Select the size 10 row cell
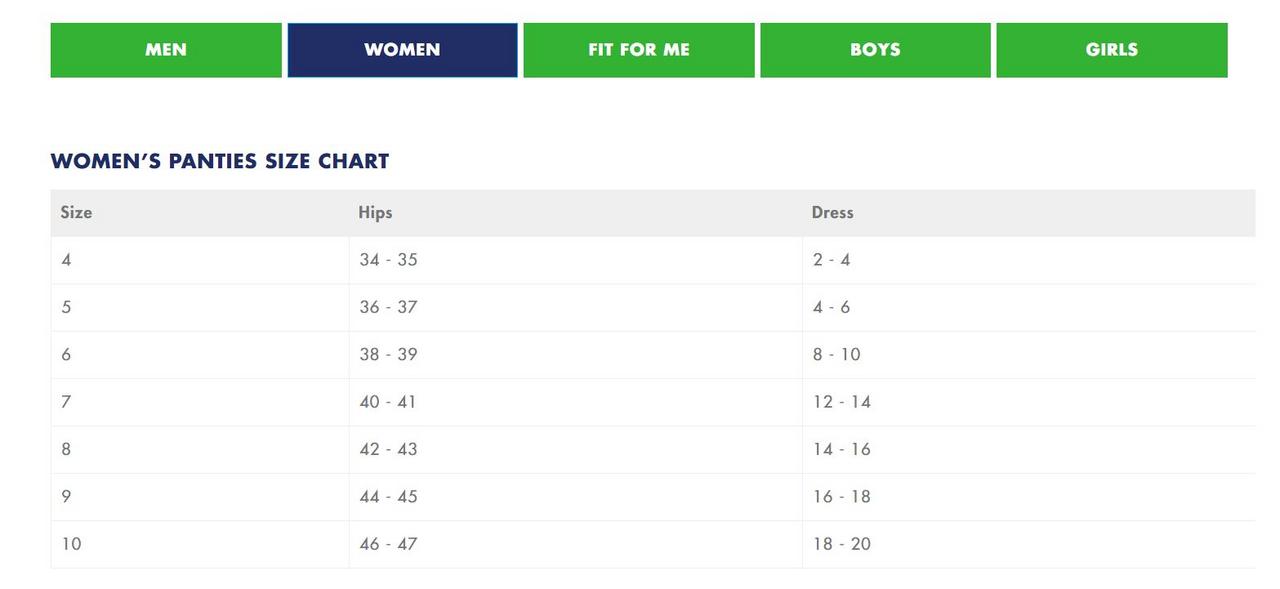Image resolution: width=1280 pixels, height=589 pixels. coord(200,544)
